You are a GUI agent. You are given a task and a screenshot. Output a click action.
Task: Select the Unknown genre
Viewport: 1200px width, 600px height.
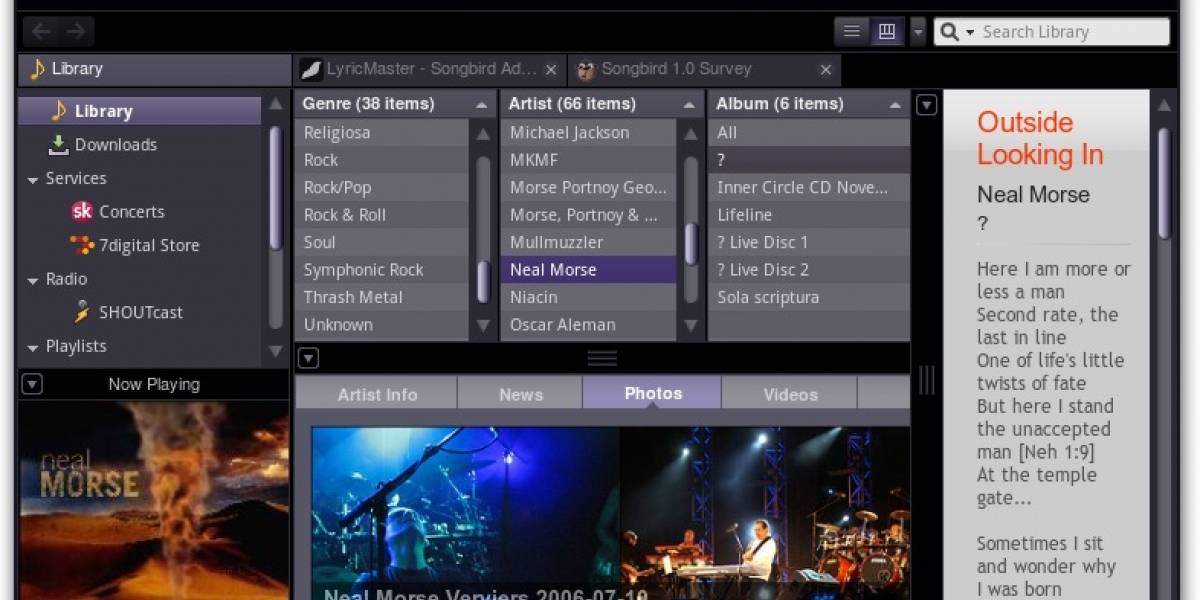(381, 325)
